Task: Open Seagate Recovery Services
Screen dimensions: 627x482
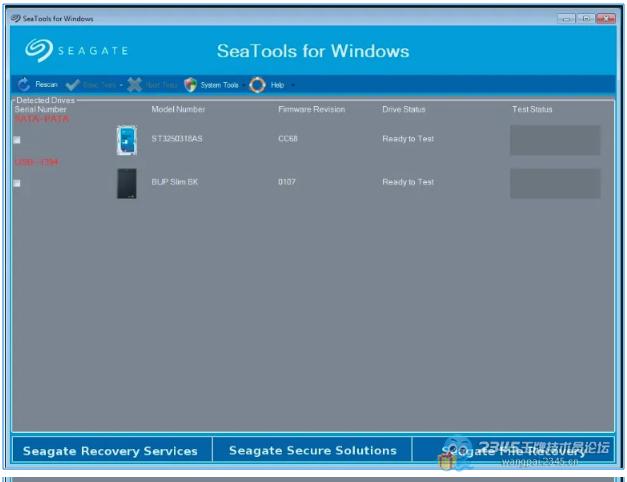Action: point(110,451)
